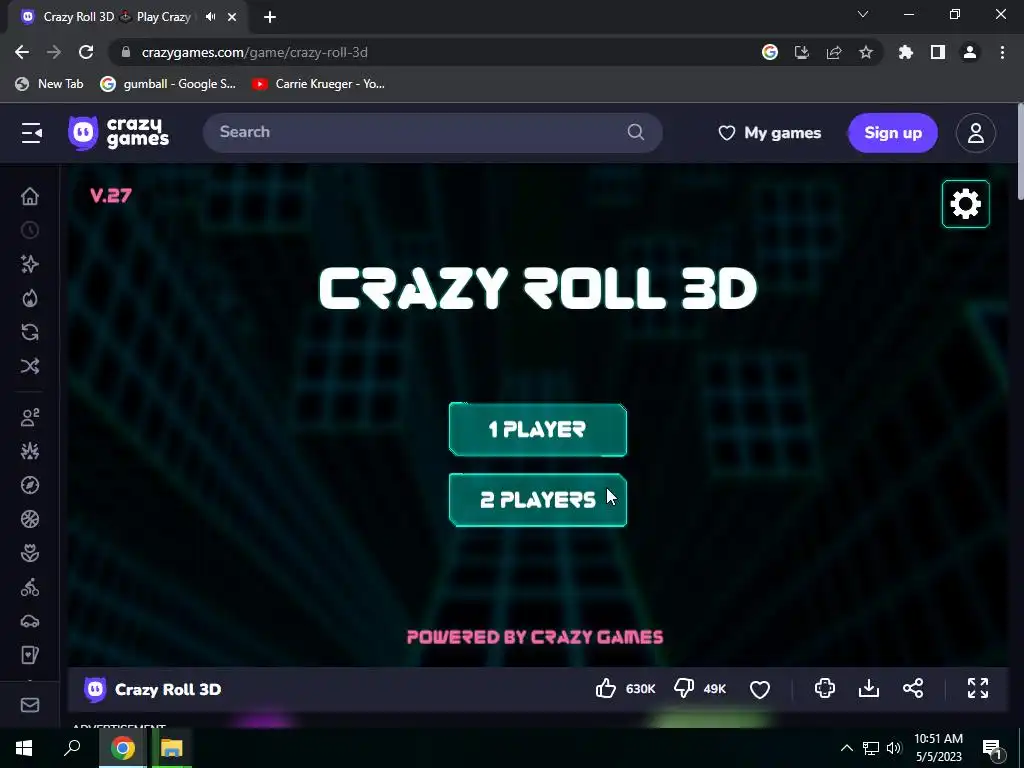The image size is (1024, 768).
Task: Bookmark this page with star
Action: click(866, 52)
